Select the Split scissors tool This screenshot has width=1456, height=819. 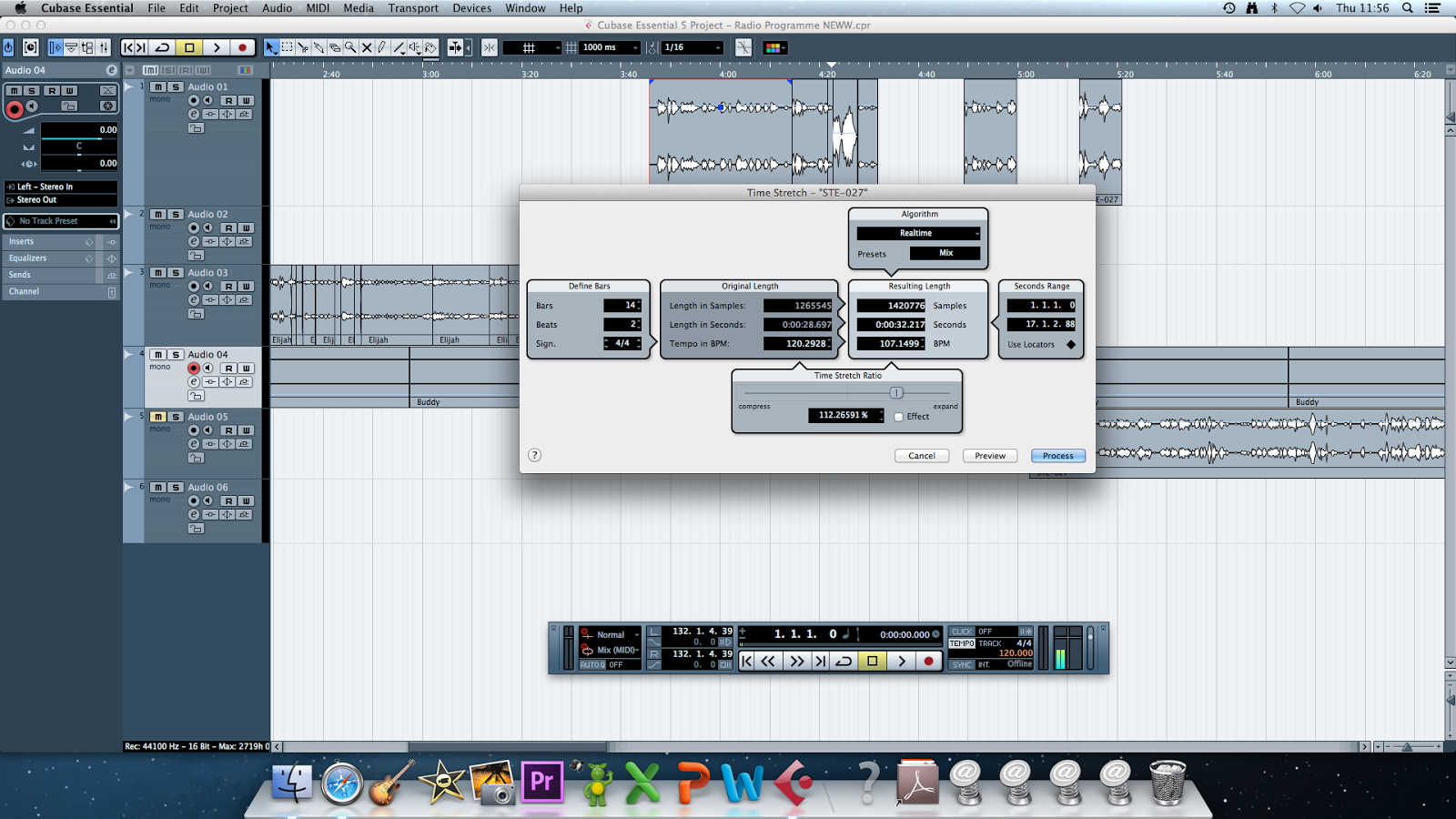tap(303, 47)
